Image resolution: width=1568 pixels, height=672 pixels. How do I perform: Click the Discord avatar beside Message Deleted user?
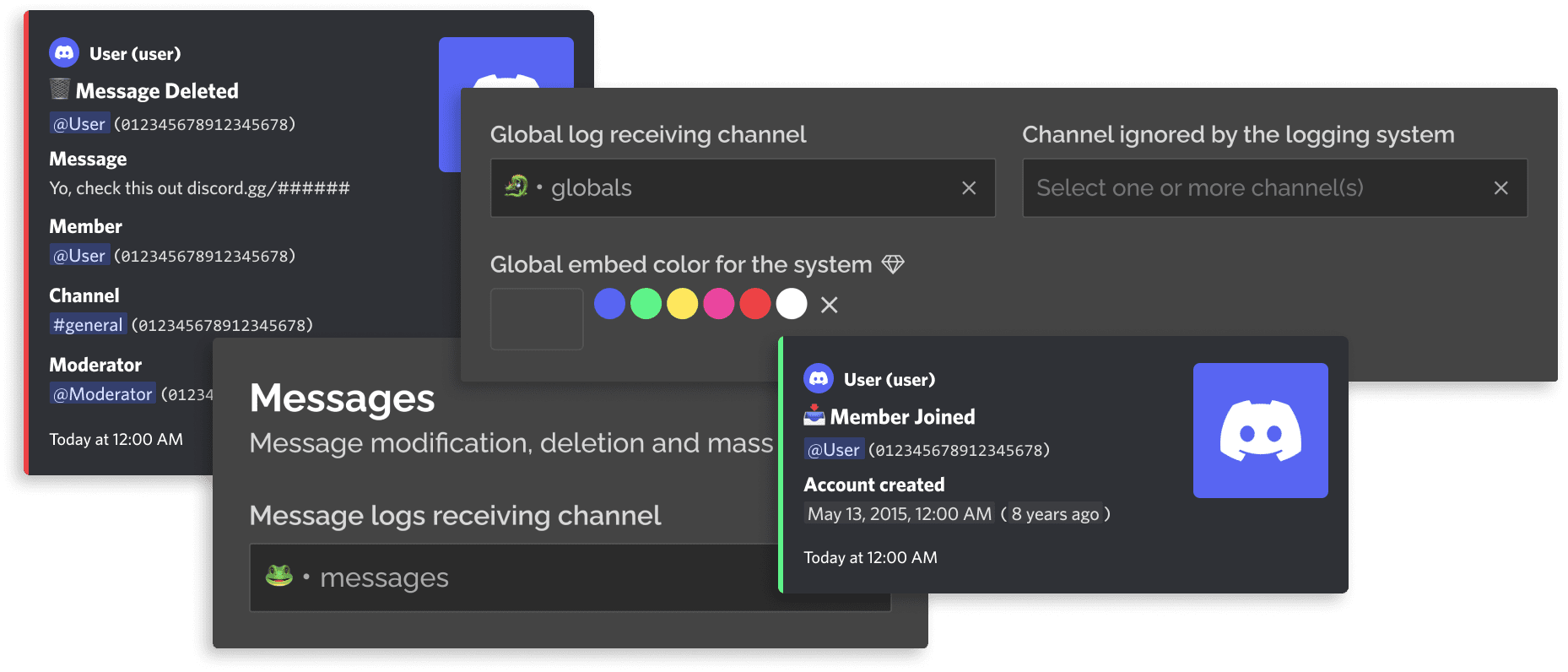(x=64, y=53)
